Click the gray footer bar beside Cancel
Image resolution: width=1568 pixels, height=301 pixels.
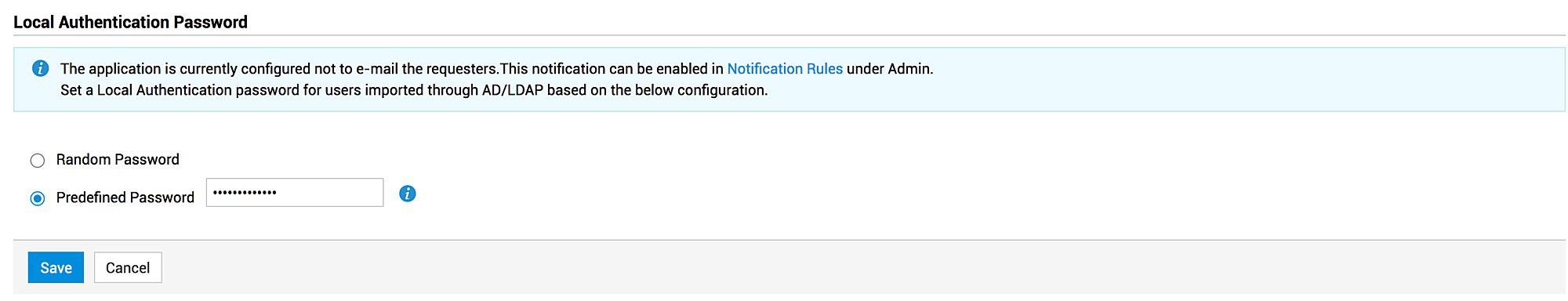pyautogui.click(x=862, y=268)
